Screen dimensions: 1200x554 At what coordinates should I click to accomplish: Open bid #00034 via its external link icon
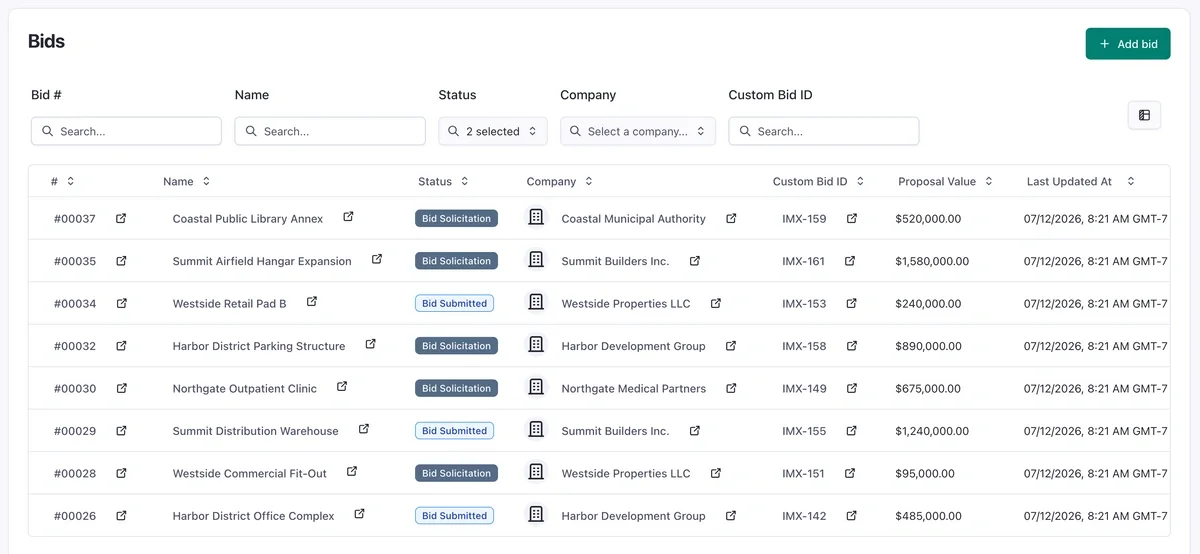(121, 303)
